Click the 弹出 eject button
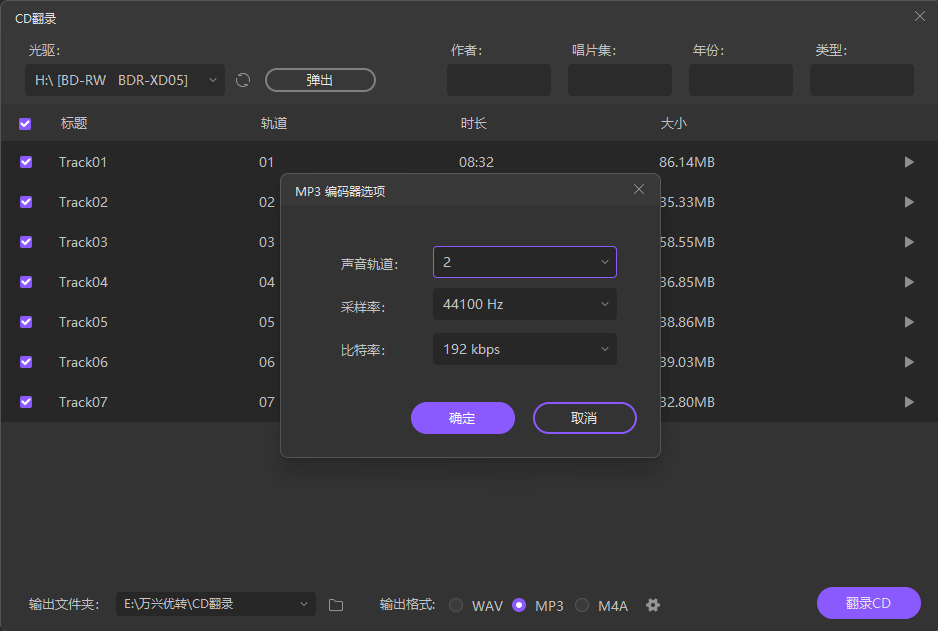 coord(320,80)
